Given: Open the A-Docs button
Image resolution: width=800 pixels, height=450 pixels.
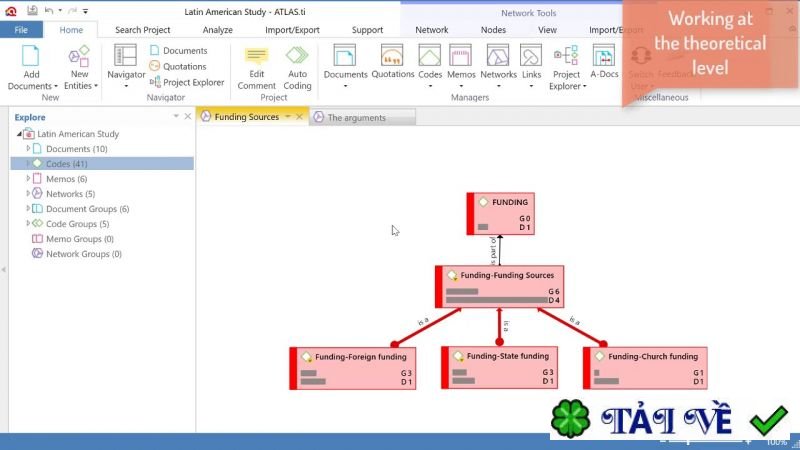Looking at the screenshot, I should tap(604, 62).
